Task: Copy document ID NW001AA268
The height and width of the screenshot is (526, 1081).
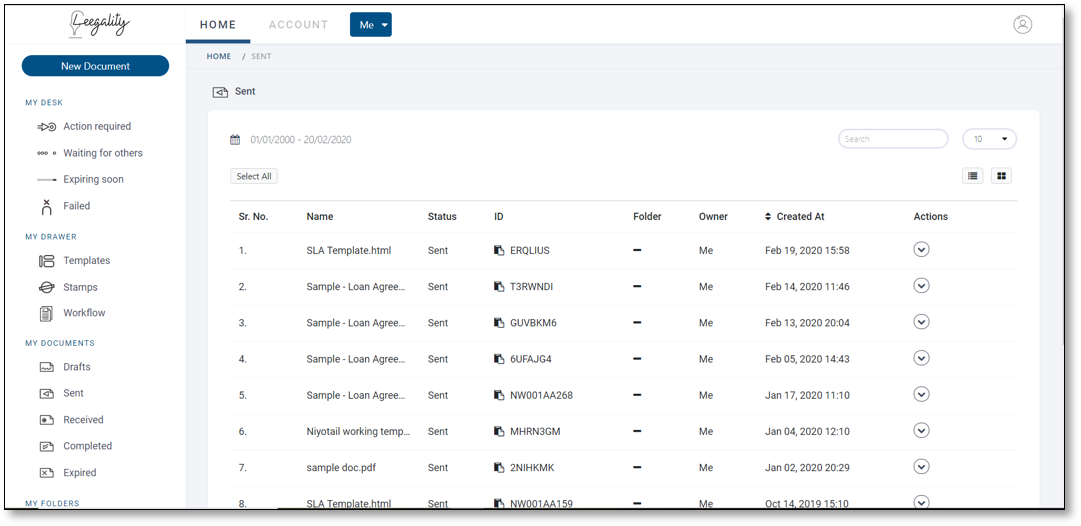Action: (x=499, y=395)
